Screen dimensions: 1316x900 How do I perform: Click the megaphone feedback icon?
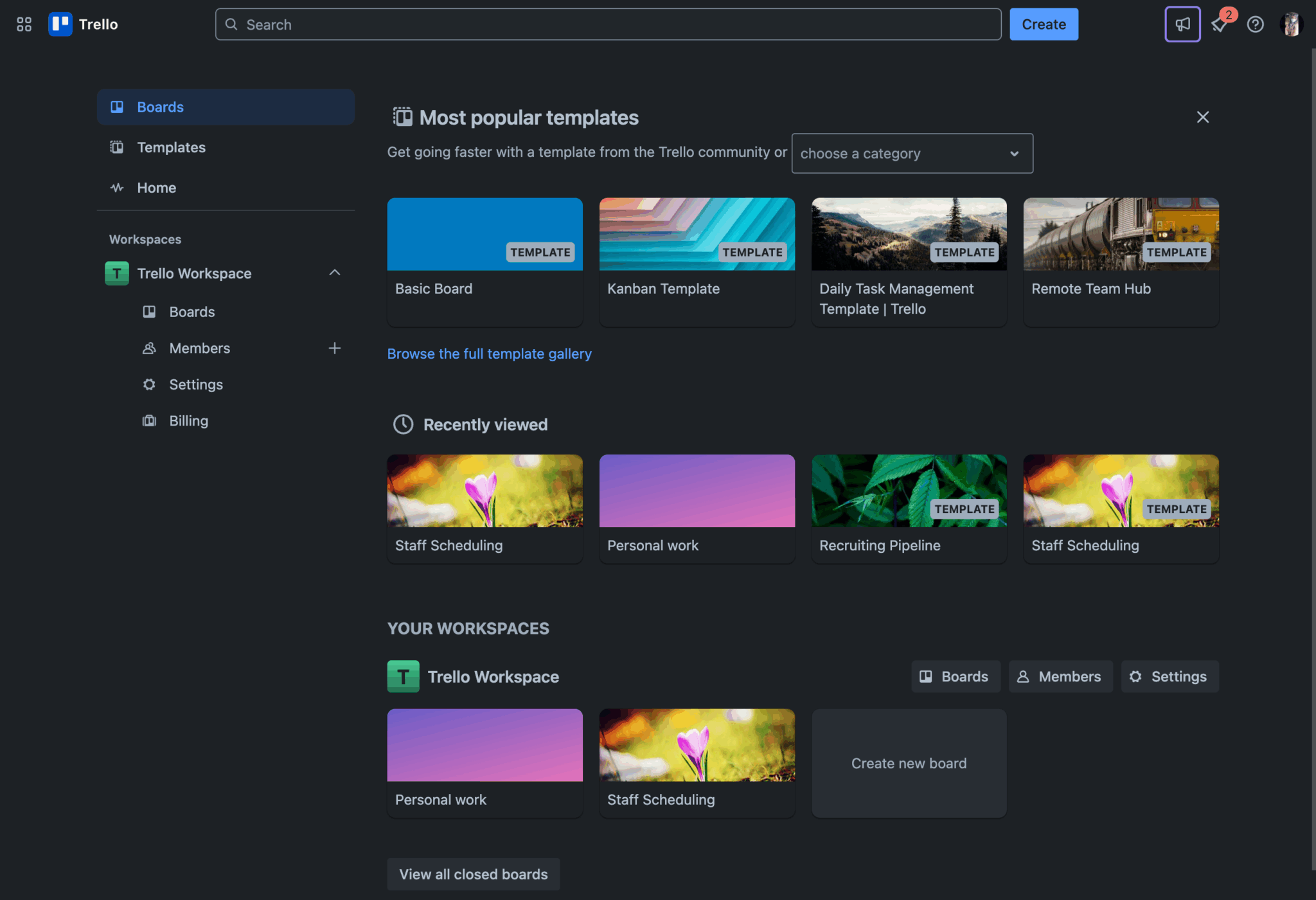pos(1182,24)
